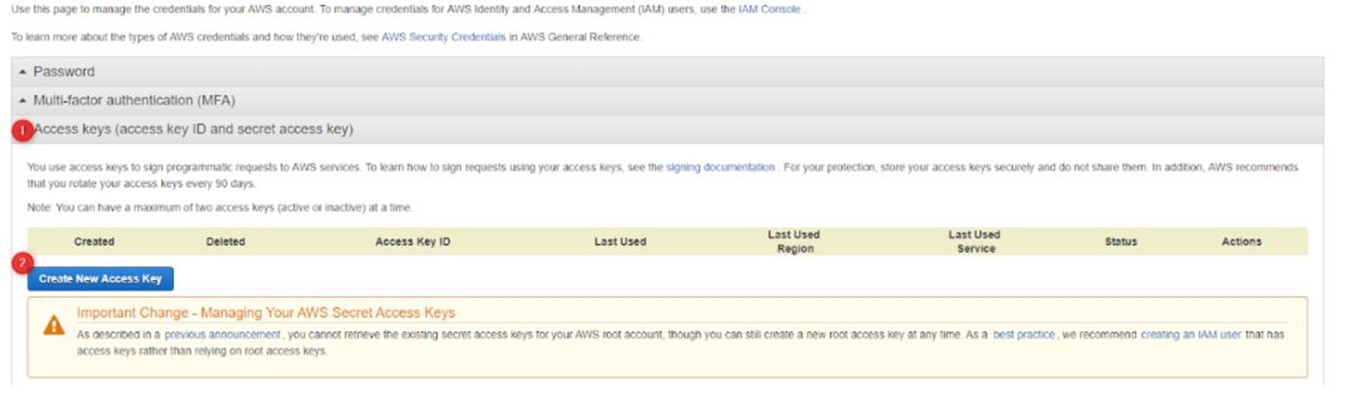
Task: Click the Status column header
Action: 1121,242
